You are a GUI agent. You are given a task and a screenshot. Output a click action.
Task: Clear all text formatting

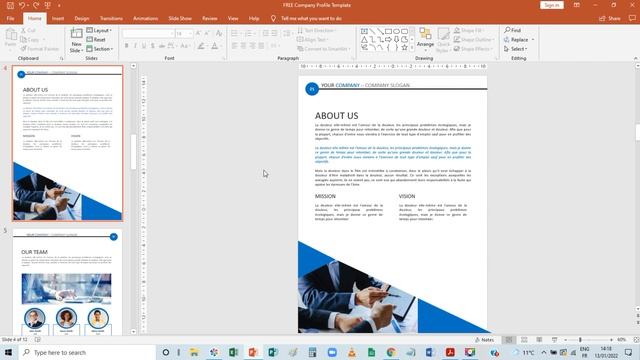[x=219, y=33]
